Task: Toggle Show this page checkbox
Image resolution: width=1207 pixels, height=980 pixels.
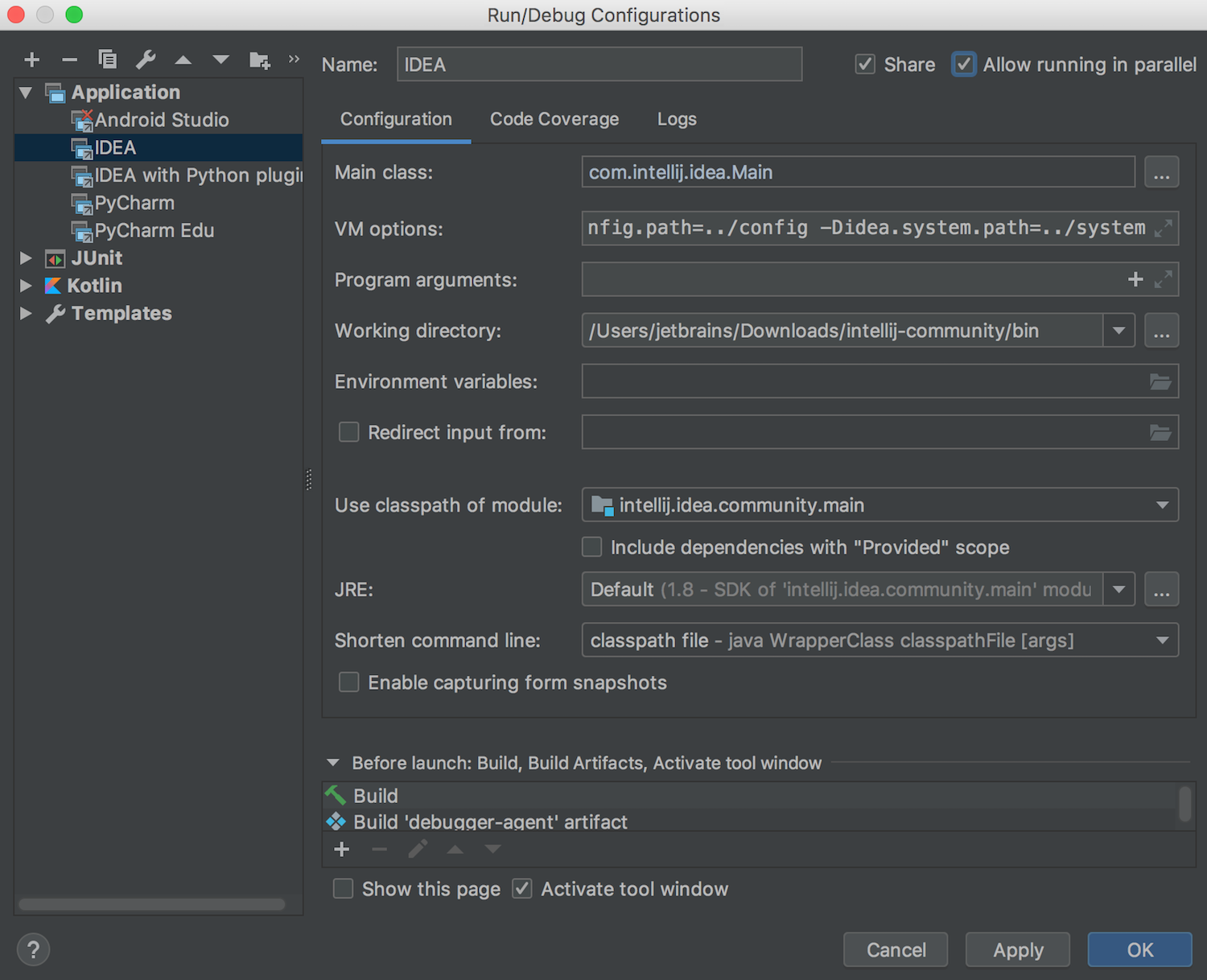Action: tap(344, 888)
